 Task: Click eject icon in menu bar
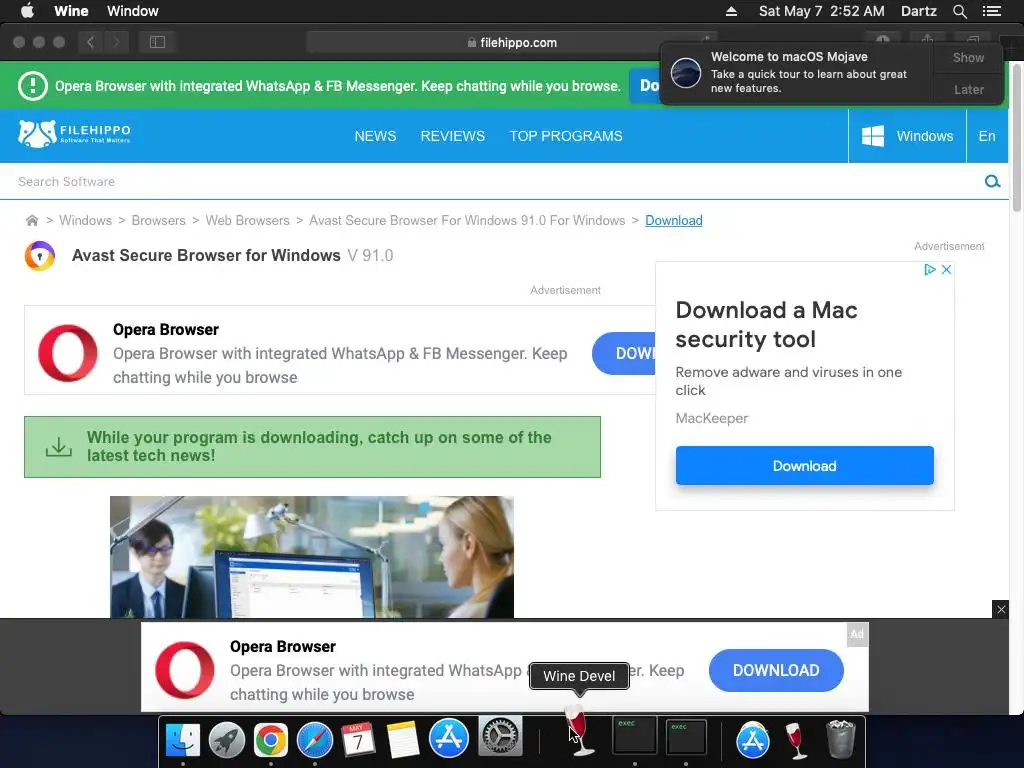[x=731, y=11]
